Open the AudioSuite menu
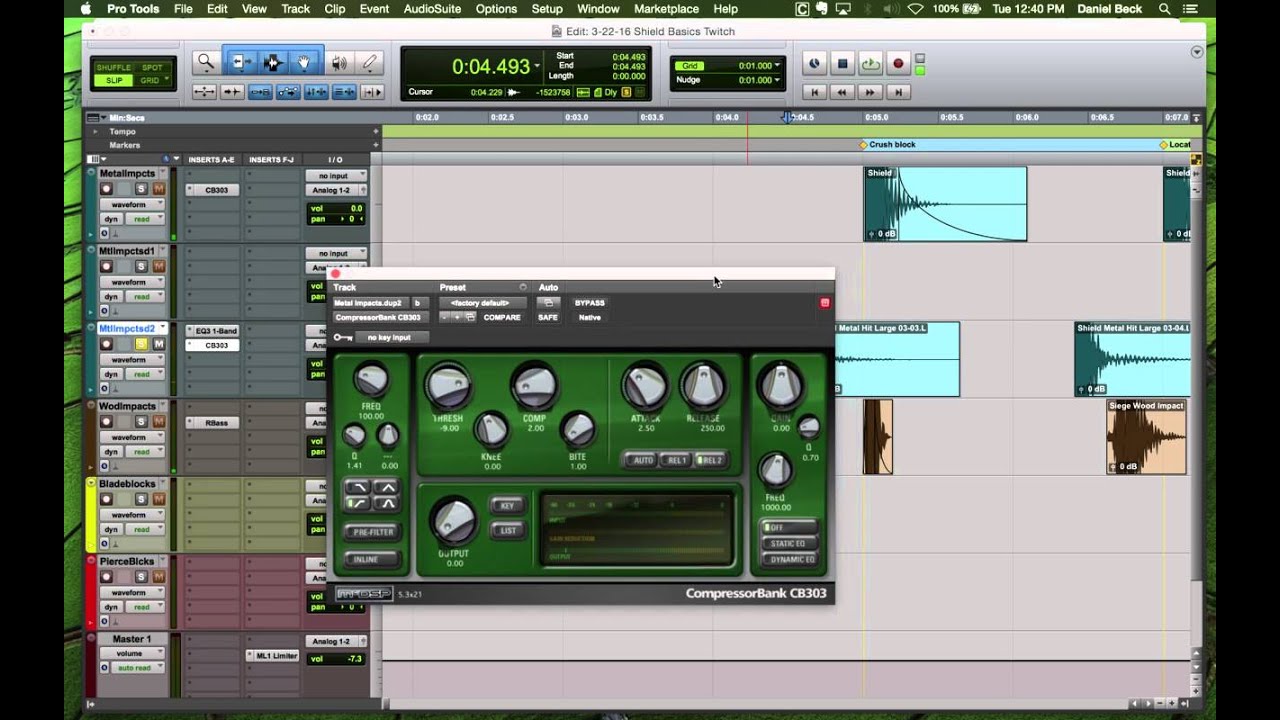This screenshot has height=720, width=1280. 432,9
